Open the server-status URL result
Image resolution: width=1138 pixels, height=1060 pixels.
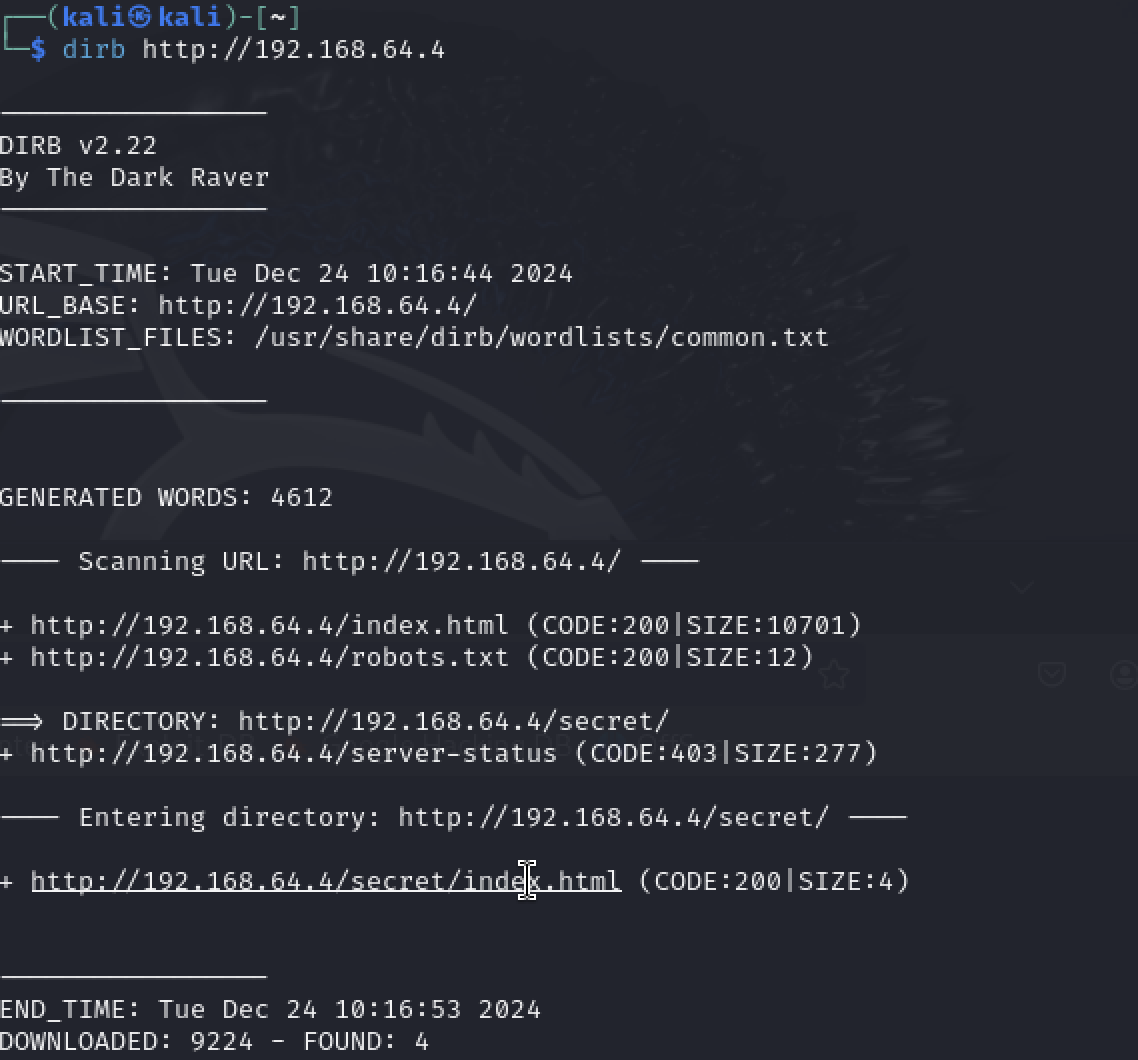coord(293,753)
